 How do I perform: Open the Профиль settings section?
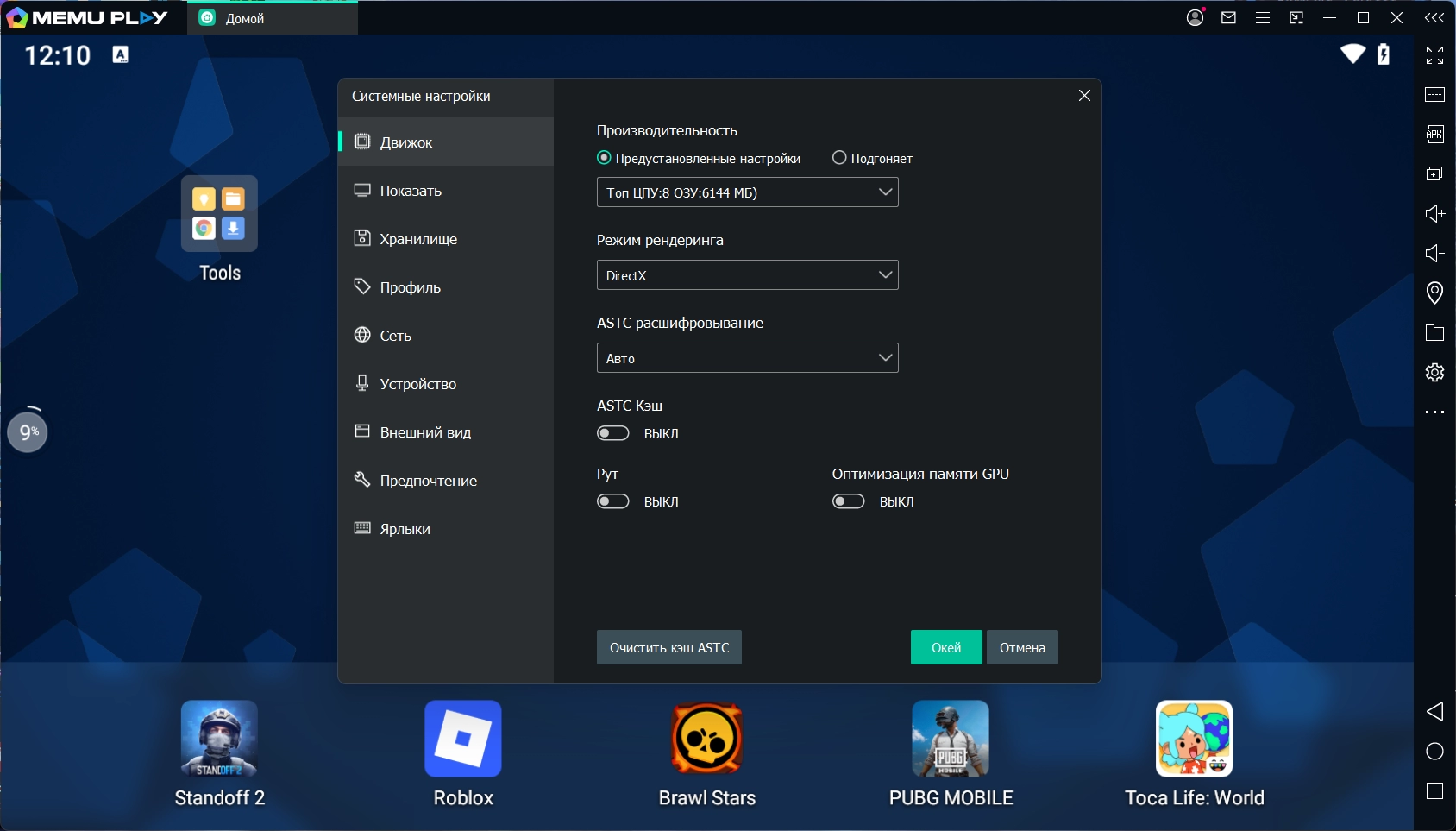[446, 287]
